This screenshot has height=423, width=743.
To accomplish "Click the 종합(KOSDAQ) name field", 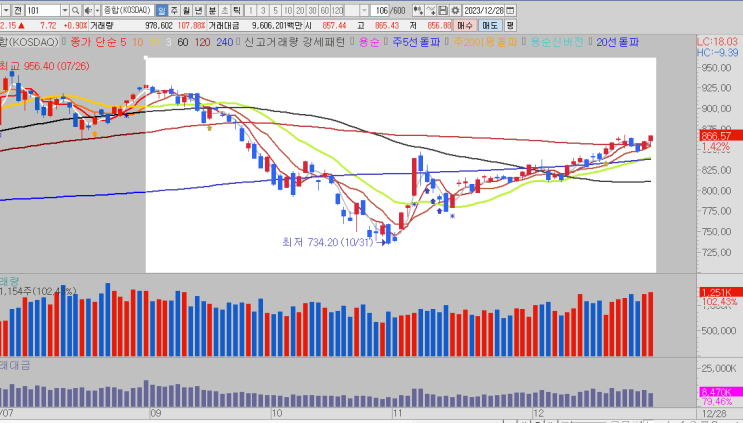I will click(127, 10).
